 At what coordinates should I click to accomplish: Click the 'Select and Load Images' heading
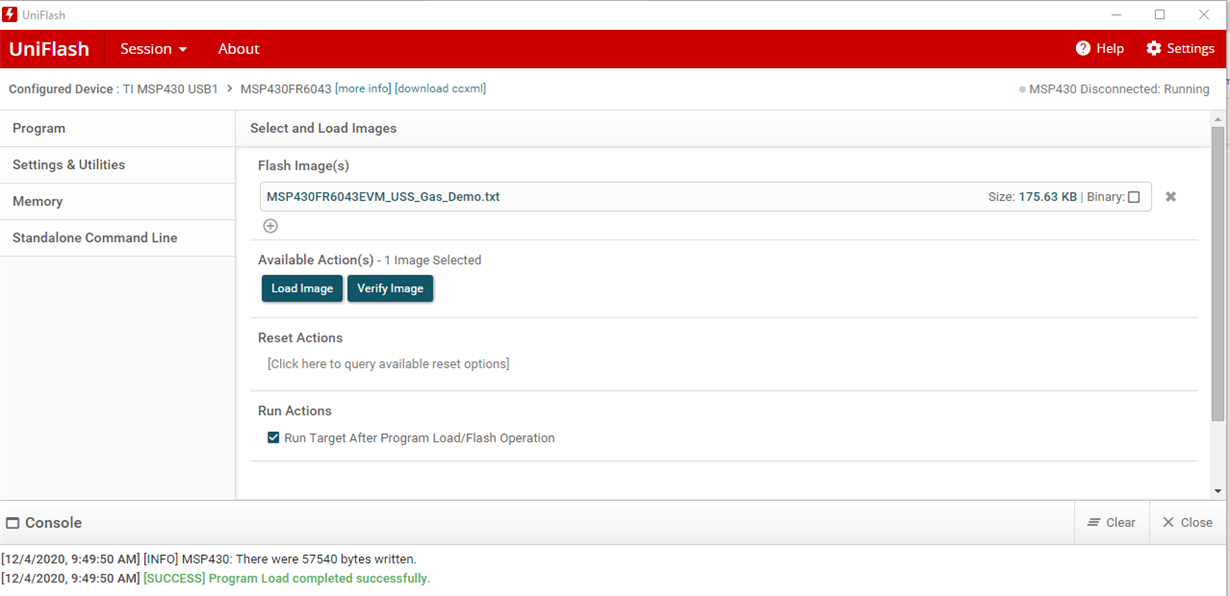tap(323, 128)
